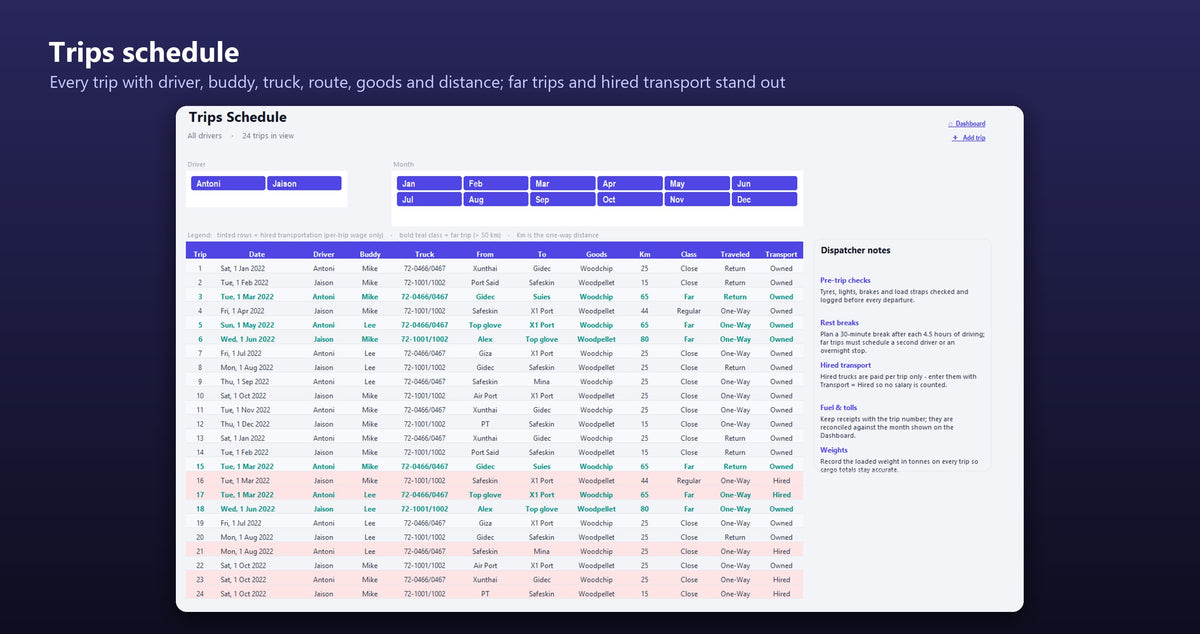Click the Driver column header in table
This screenshot has height=634, width=1200.
click(x=324, y=254)
